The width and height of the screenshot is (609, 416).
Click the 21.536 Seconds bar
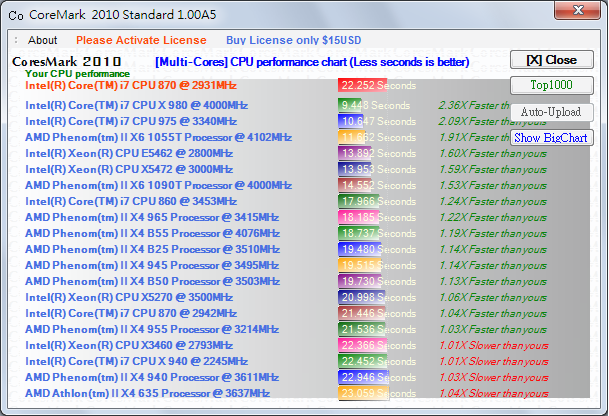coord(362,329)
